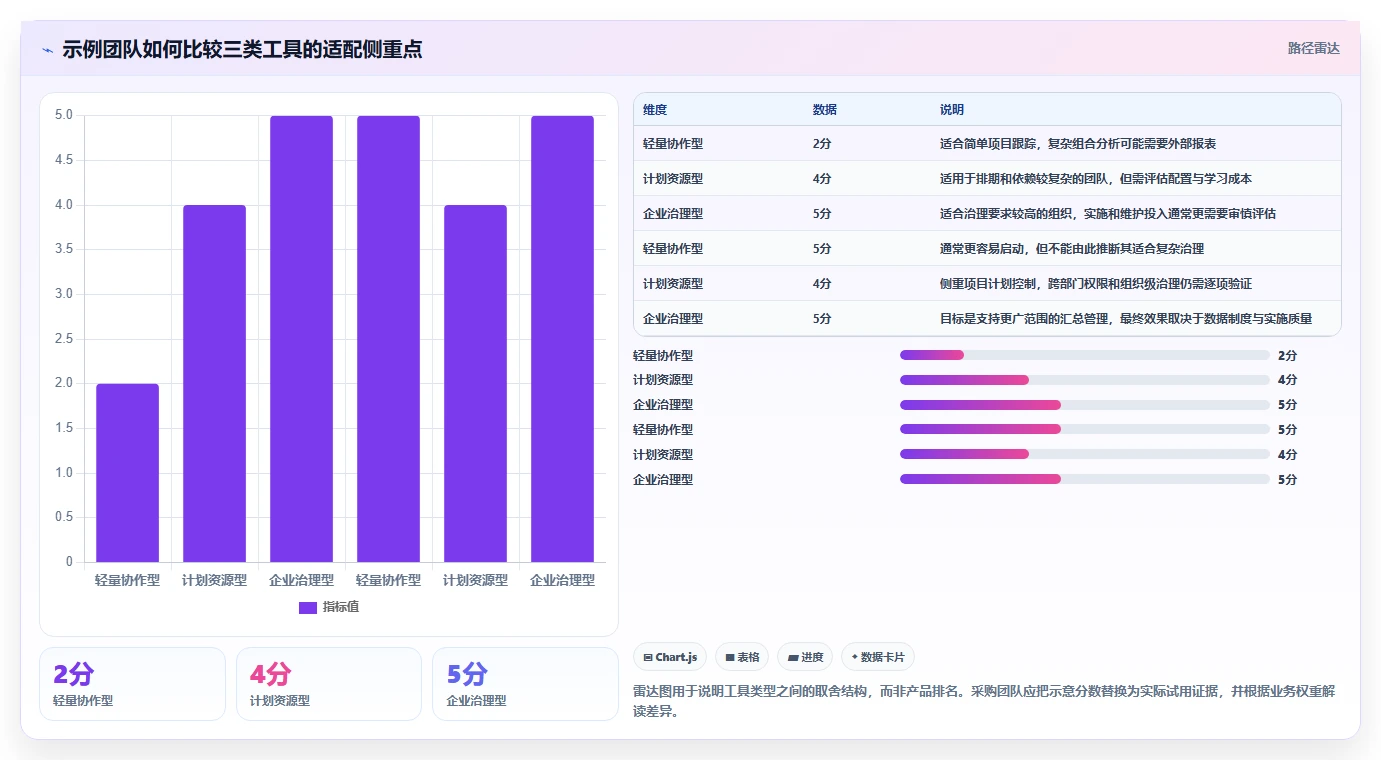Screen dimensions: 1381x760
Task: Open the 5分 企业治理型 data card
Action: (525, 684)
